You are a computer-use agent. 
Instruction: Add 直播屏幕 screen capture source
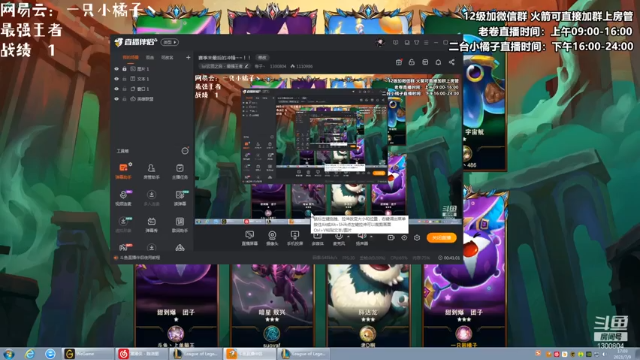click(249, 238)
